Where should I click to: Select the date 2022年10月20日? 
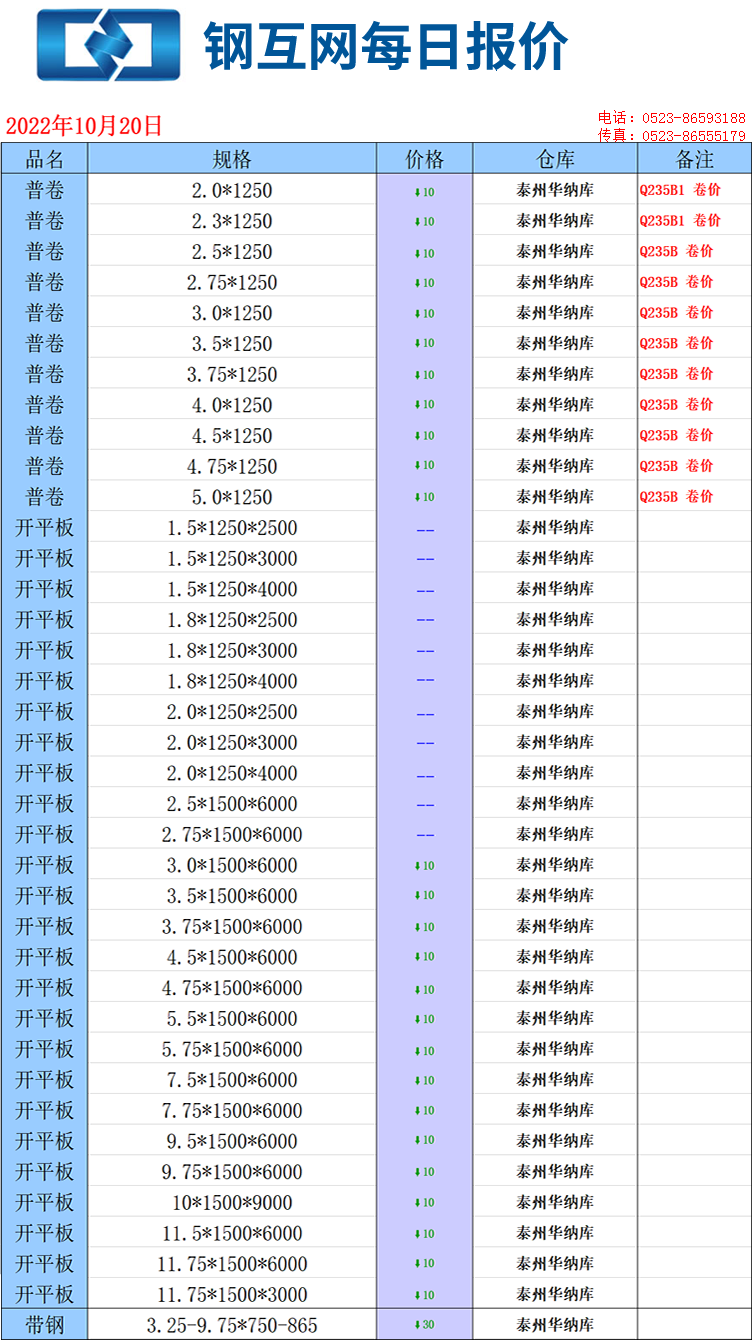tap(84, 126)
